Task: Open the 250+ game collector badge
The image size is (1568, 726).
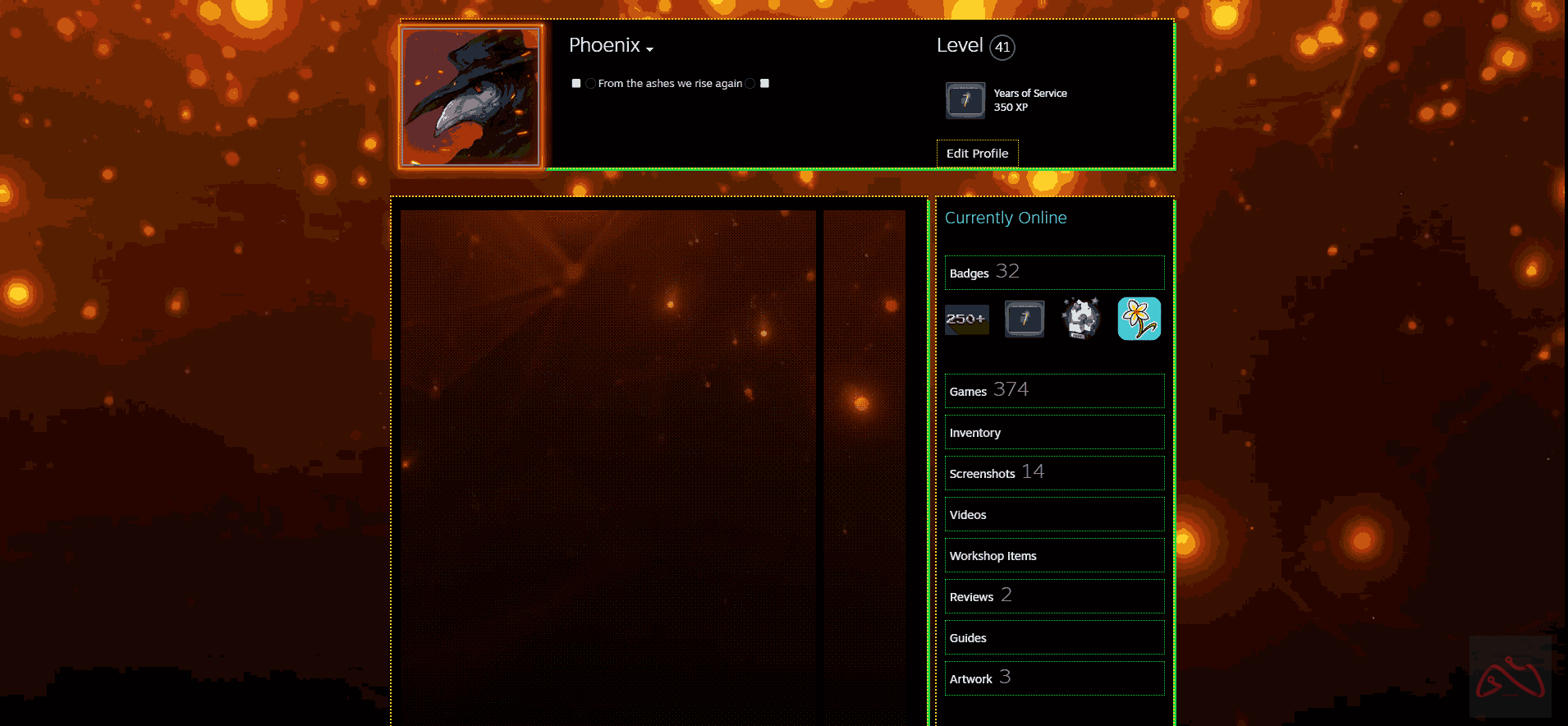Action: tap(966, 319)
